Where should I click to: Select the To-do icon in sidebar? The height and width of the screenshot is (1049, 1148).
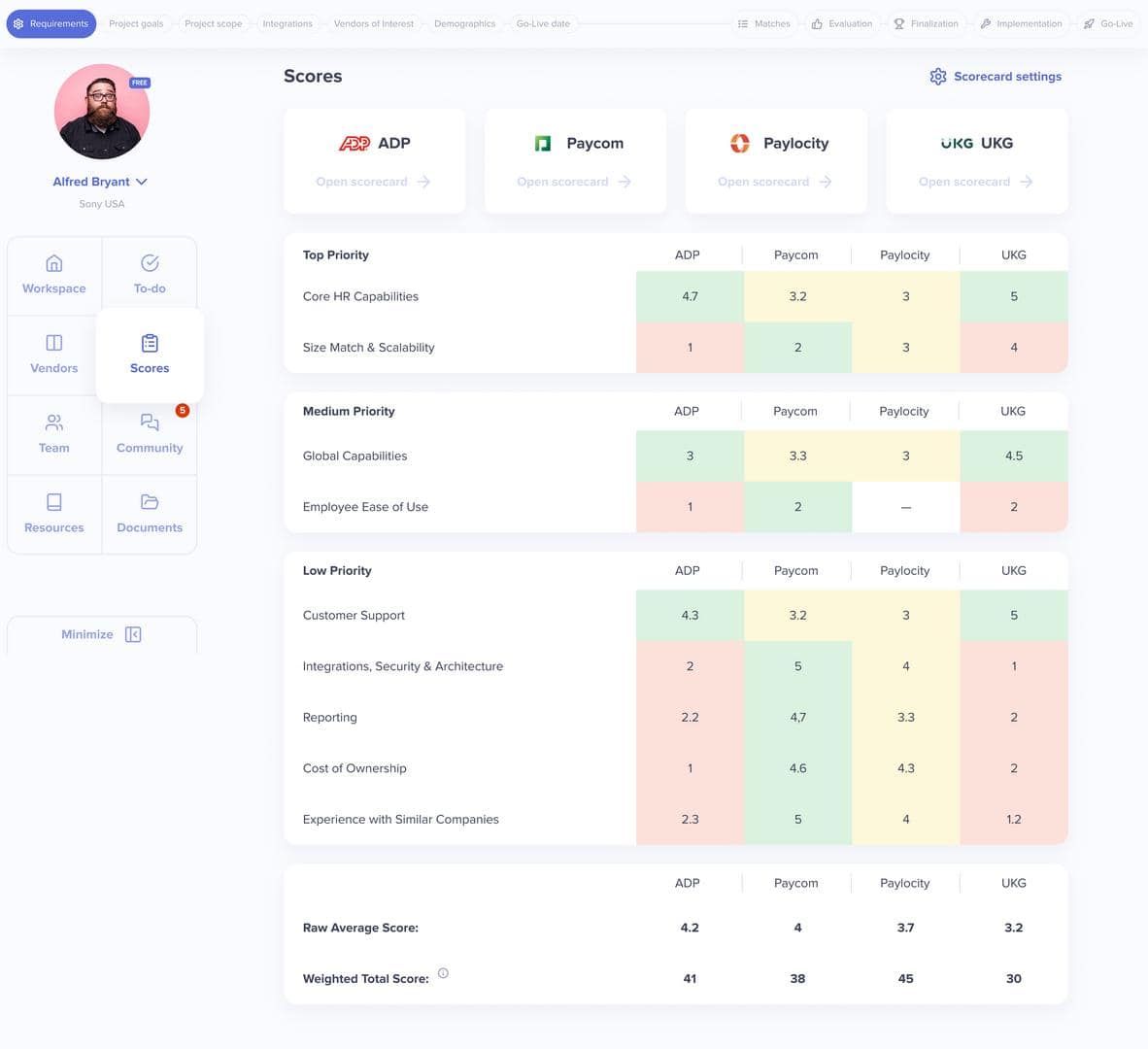(149, 262)
